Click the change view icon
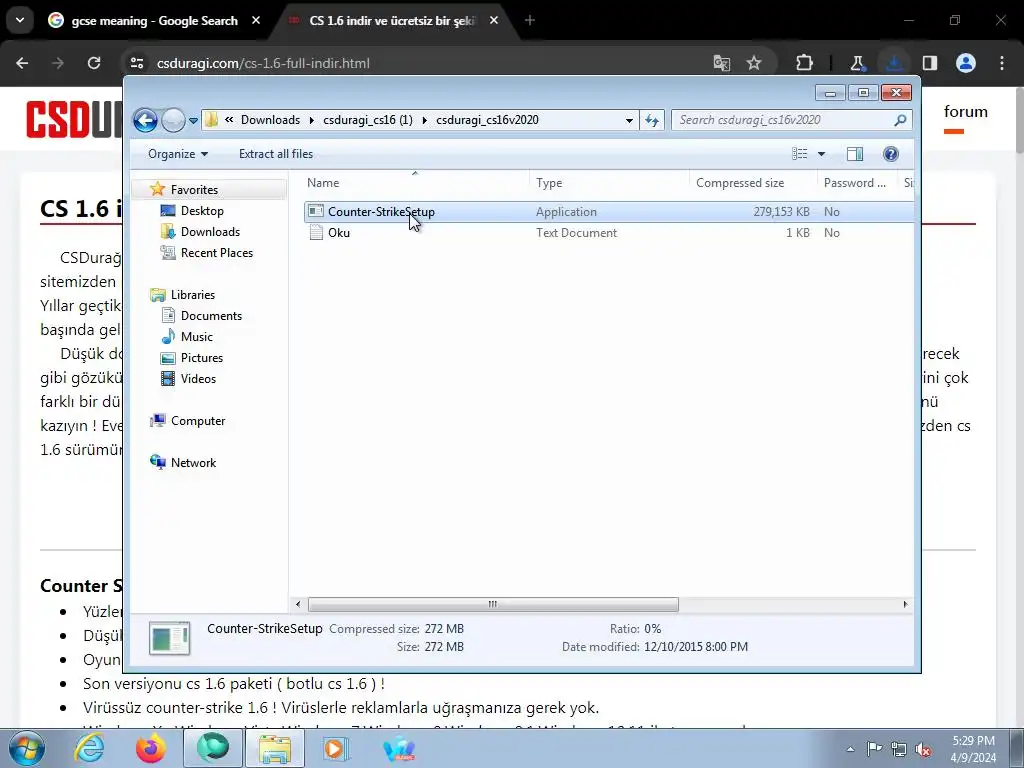This screenshot has height=768, width=1024. pos(799,154)
